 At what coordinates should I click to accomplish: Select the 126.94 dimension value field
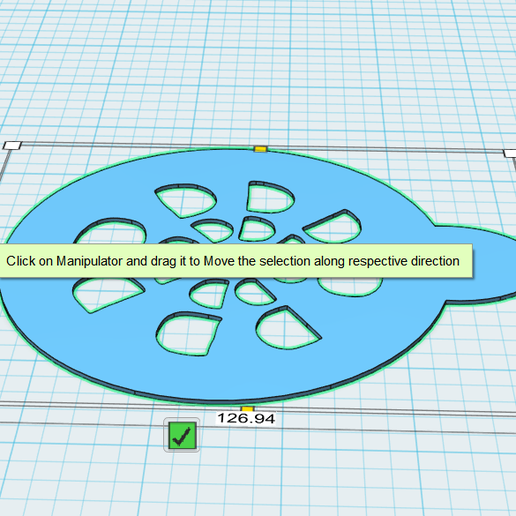pyautogui.click(x=246, y=418)
